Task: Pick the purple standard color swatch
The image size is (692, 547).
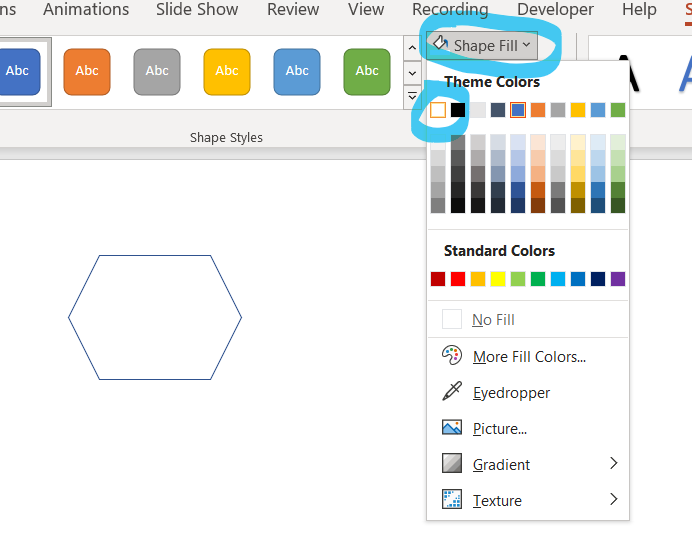Action: point(618,279)
